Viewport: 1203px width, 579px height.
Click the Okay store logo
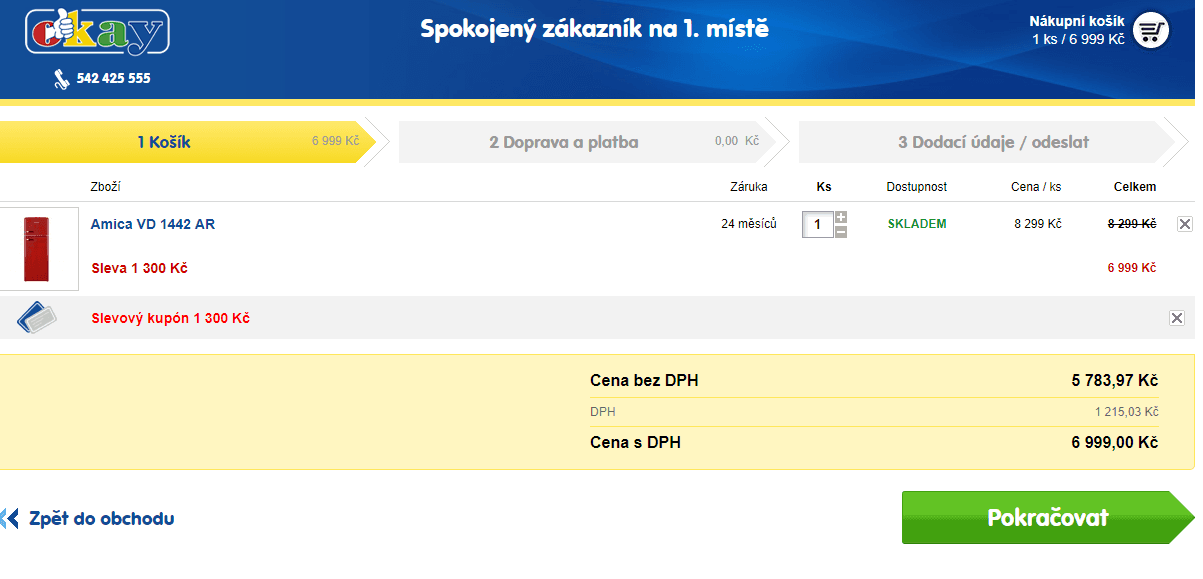click(97, 32)
